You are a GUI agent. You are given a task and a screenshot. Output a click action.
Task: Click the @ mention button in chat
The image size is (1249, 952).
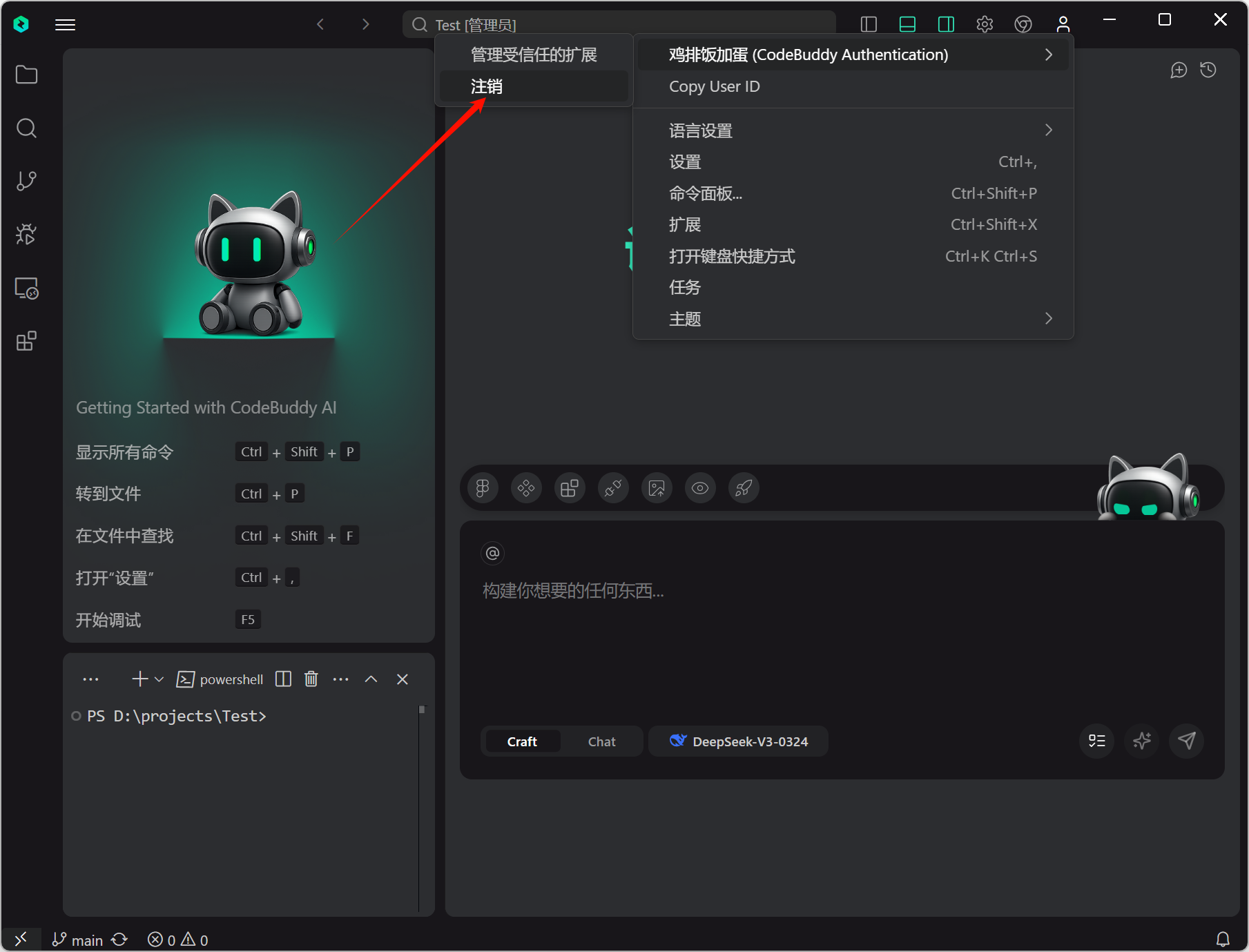click(x=492, y=553)
